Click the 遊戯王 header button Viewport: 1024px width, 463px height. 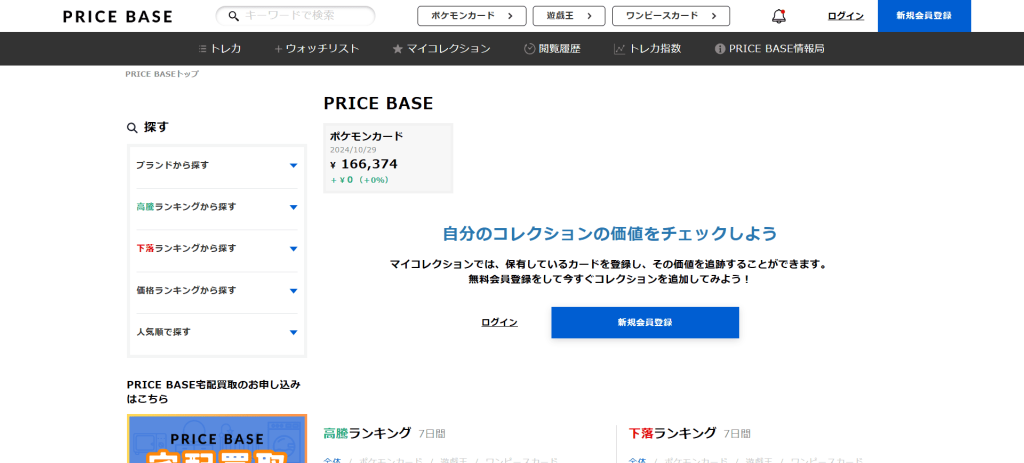click(569, 16)
